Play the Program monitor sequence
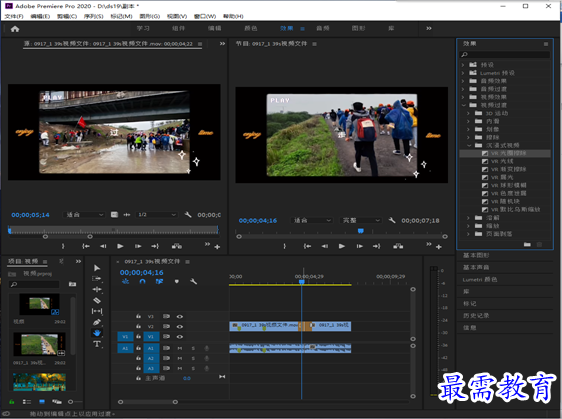 pos(342,246)
